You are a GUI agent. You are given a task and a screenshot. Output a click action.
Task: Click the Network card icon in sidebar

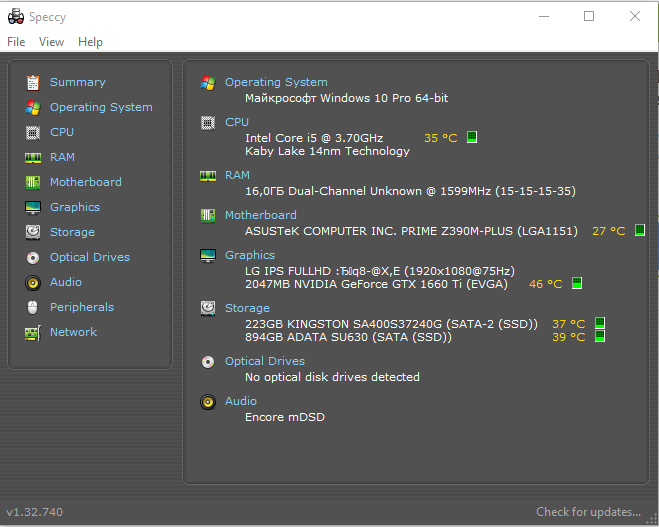(x=33, y=333)
